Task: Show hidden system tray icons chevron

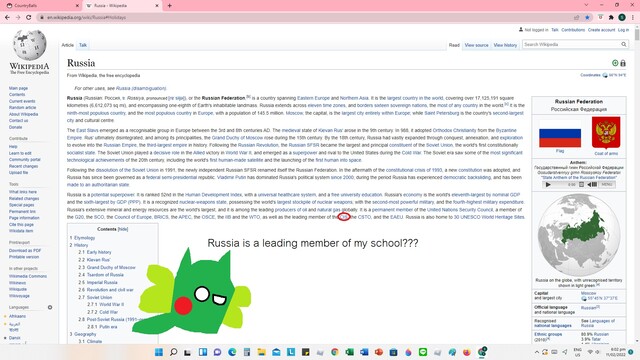Action: pyautogui.click(x=537, y=352)
